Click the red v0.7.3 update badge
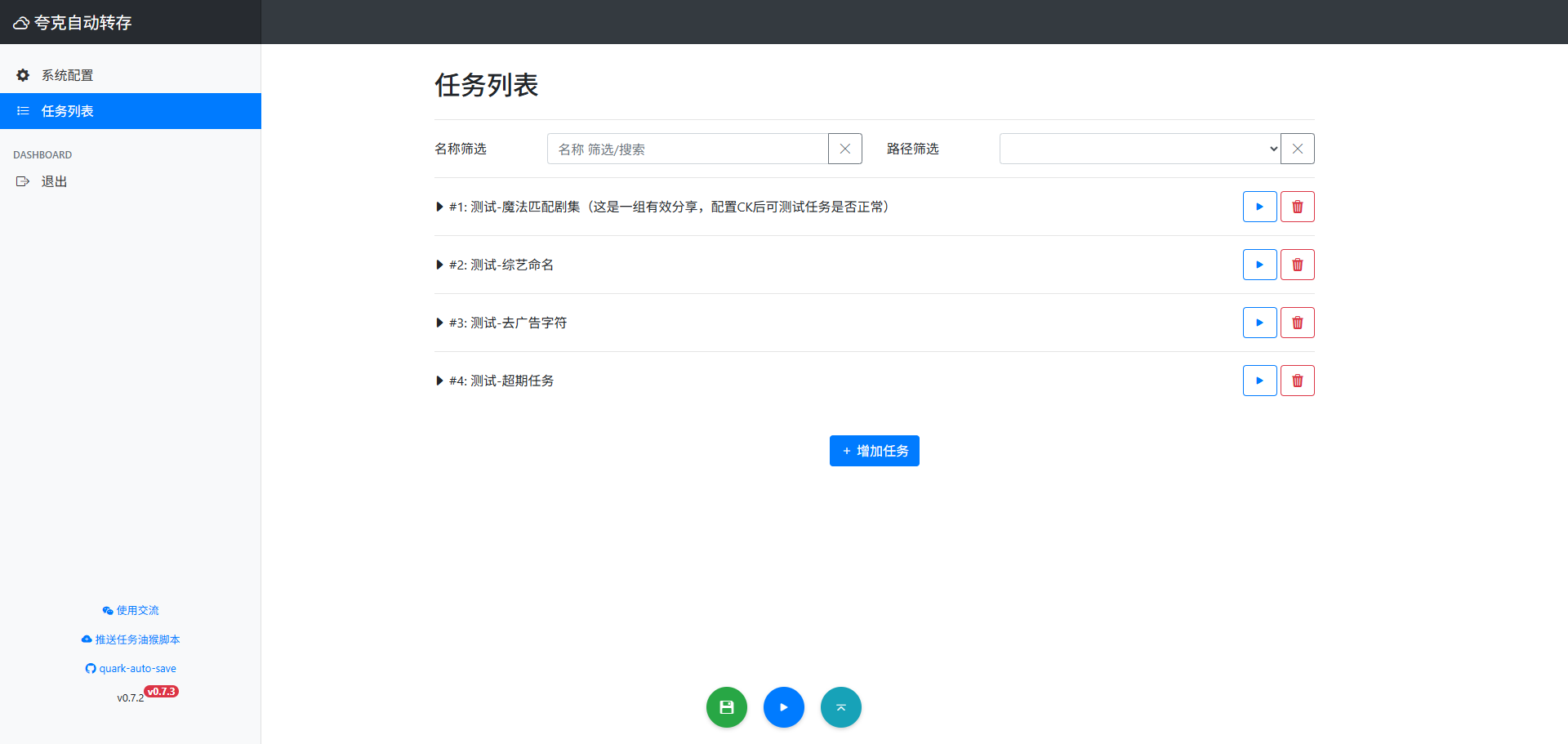 (x=162, y=692)
